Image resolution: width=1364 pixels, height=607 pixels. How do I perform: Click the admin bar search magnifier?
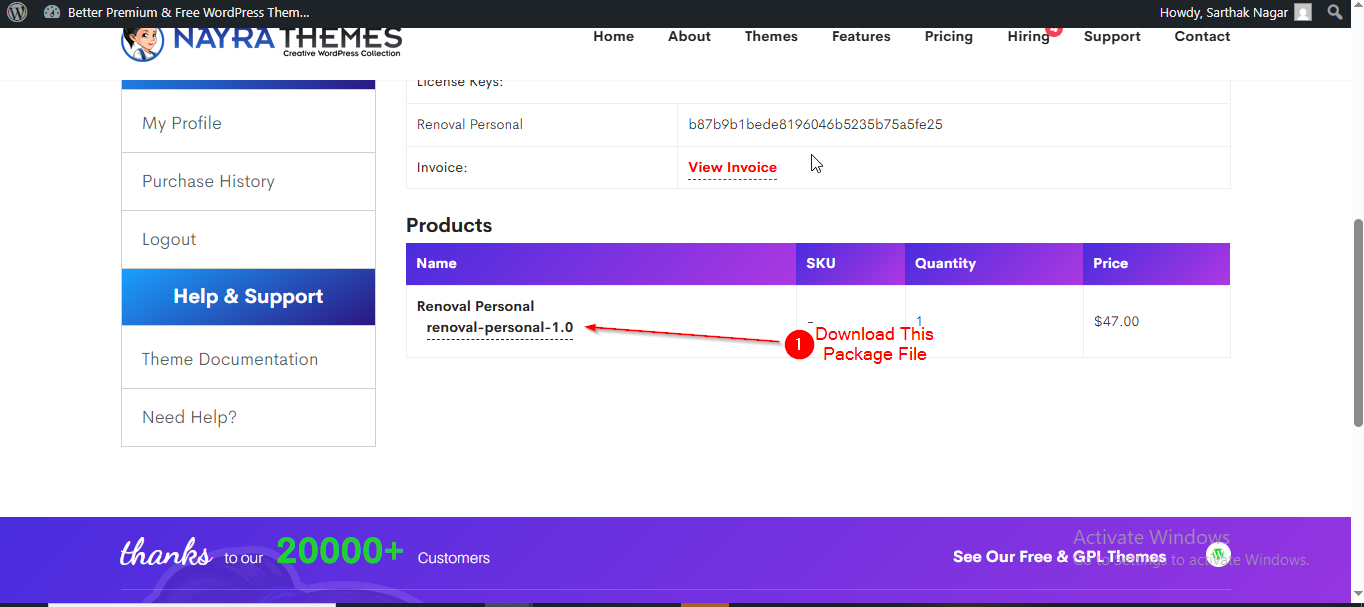click(1334, 13)
